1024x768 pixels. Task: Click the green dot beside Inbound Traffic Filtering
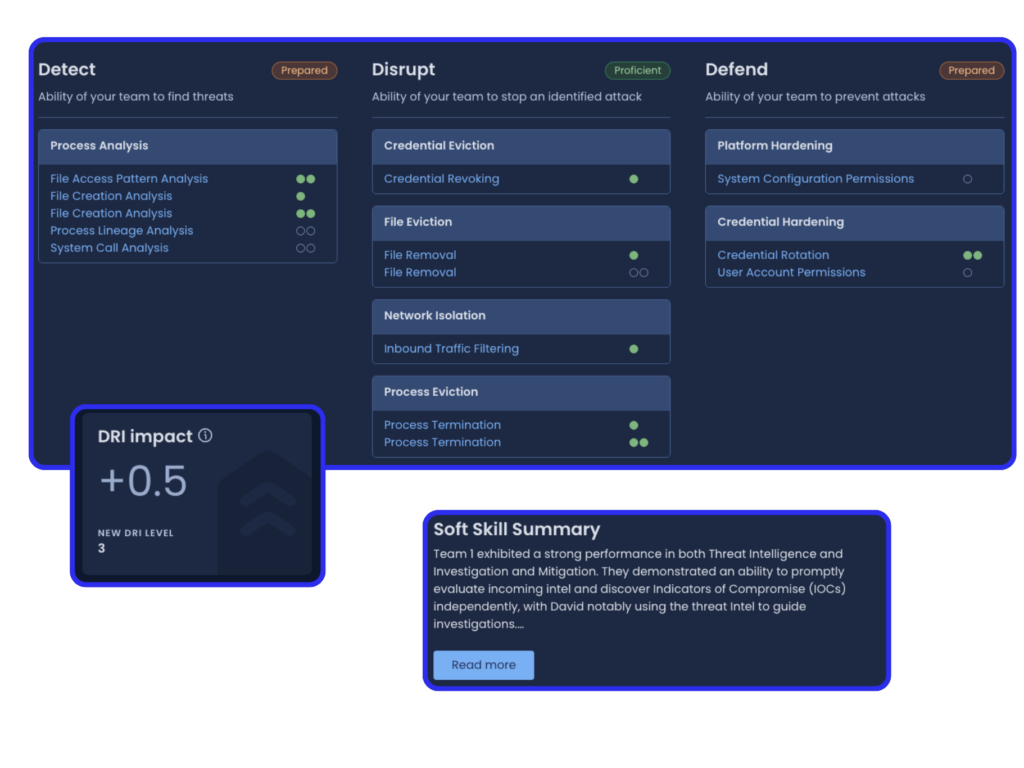(633, 349)
